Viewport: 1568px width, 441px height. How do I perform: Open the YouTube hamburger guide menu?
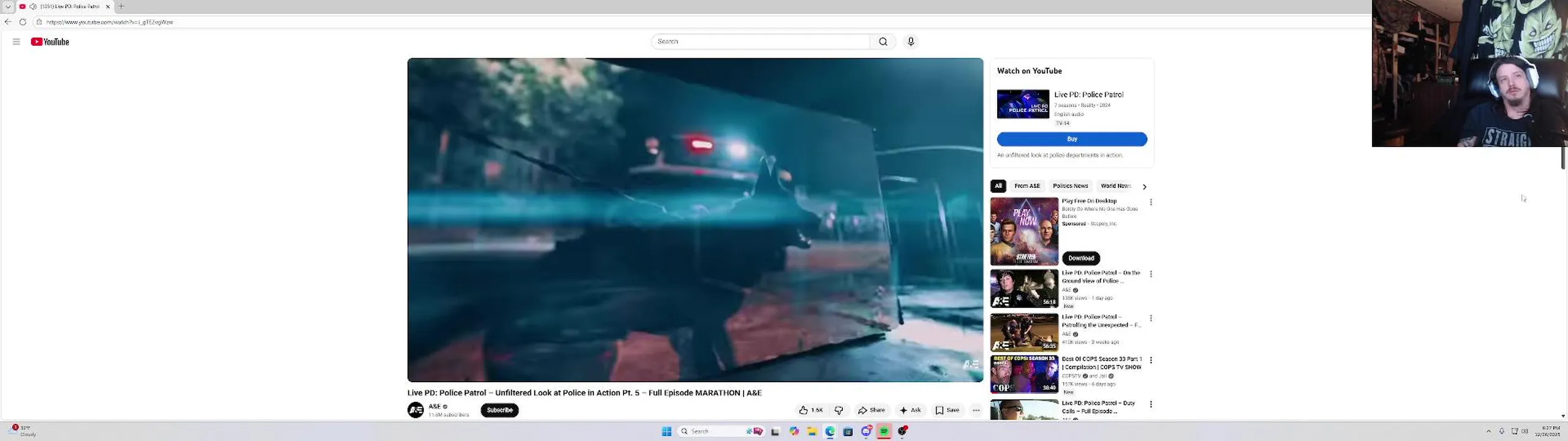pos(17,42)
